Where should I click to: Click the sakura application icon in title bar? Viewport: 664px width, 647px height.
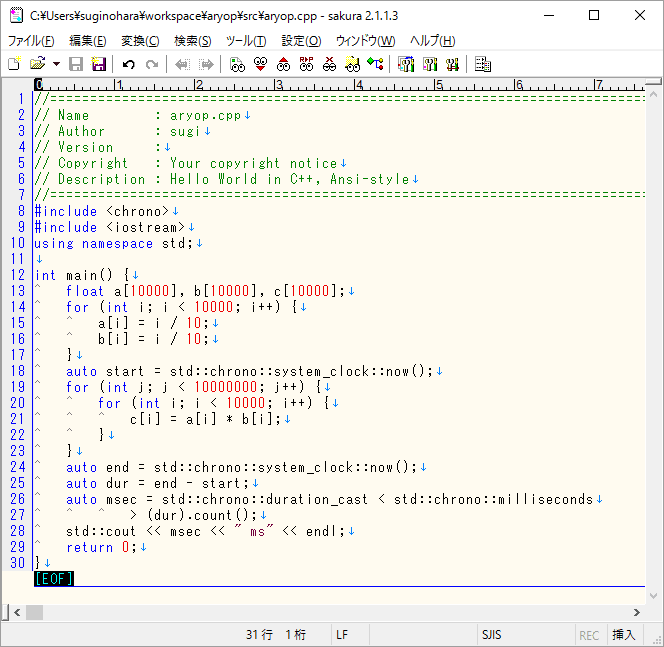[x=16, y=16]
